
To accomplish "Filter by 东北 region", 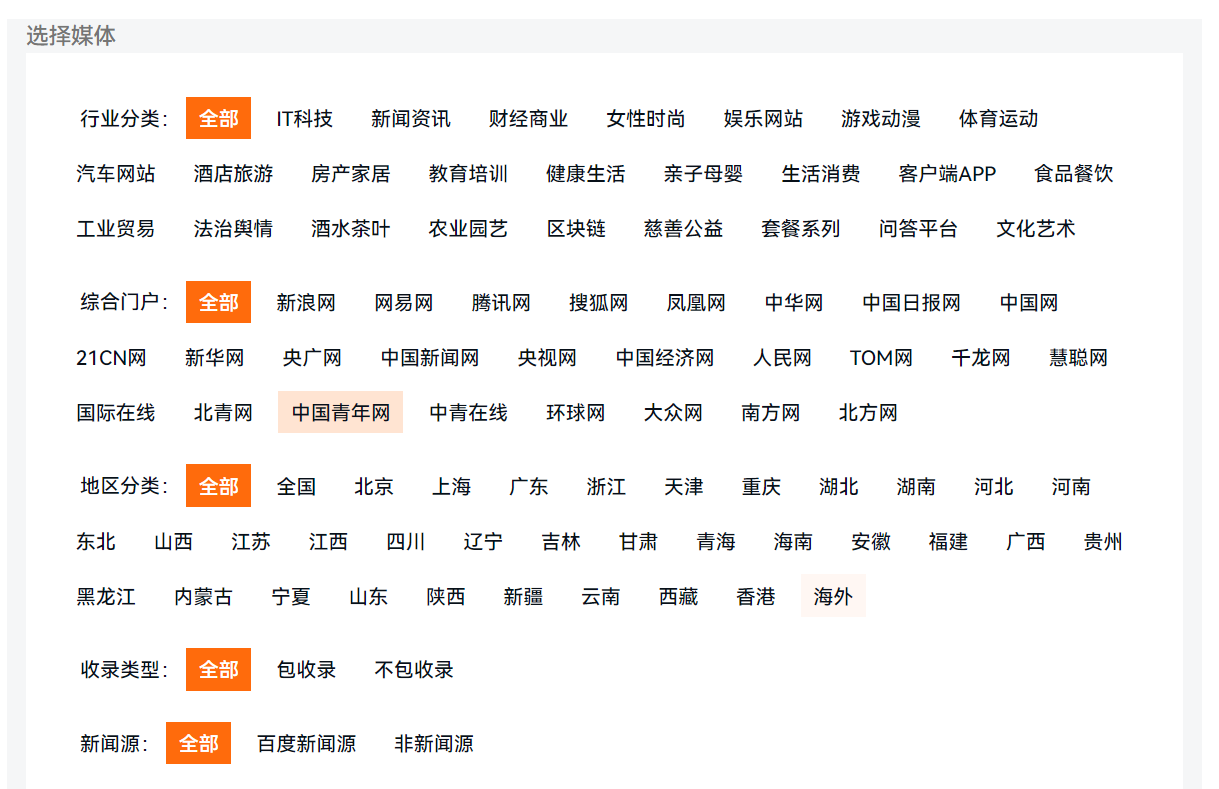I will click(96, 541).
